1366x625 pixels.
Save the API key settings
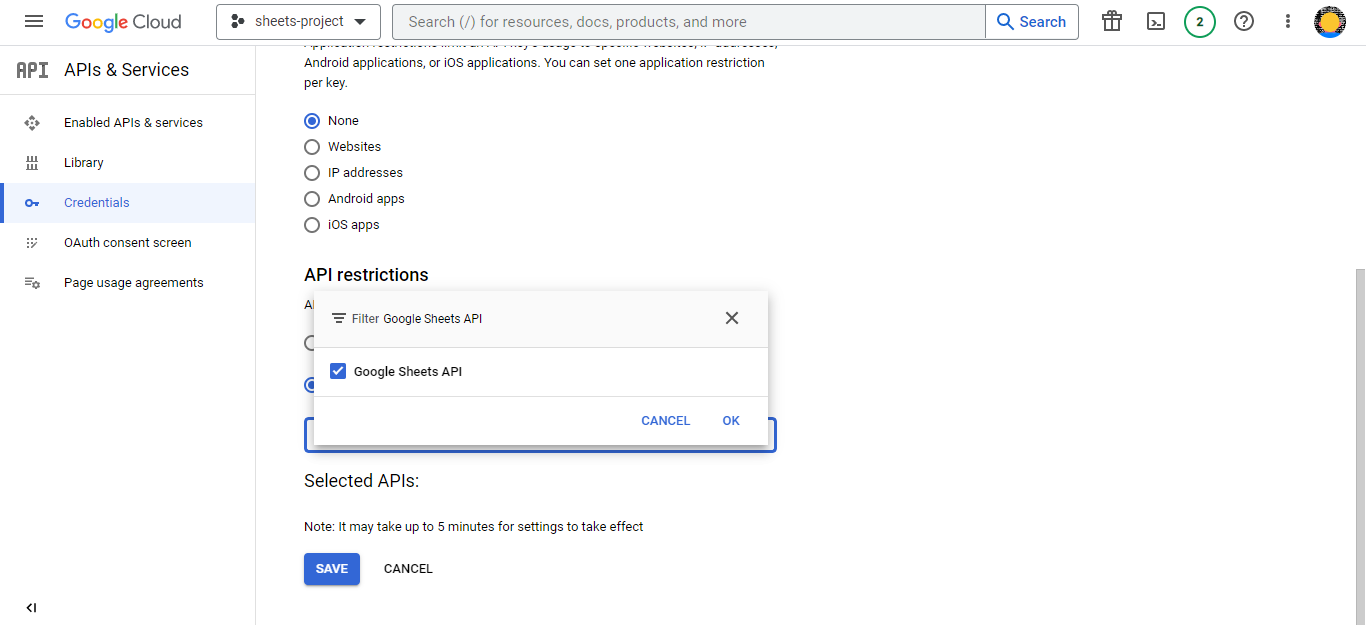click(x=332, y=569)
